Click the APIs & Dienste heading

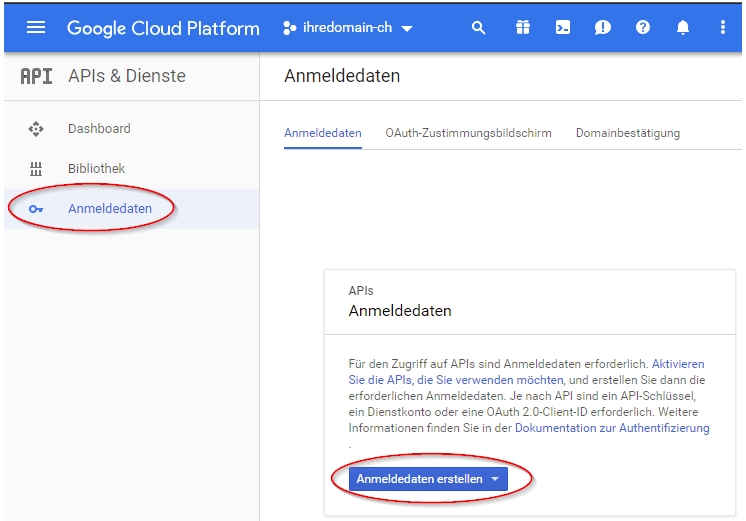127,76
